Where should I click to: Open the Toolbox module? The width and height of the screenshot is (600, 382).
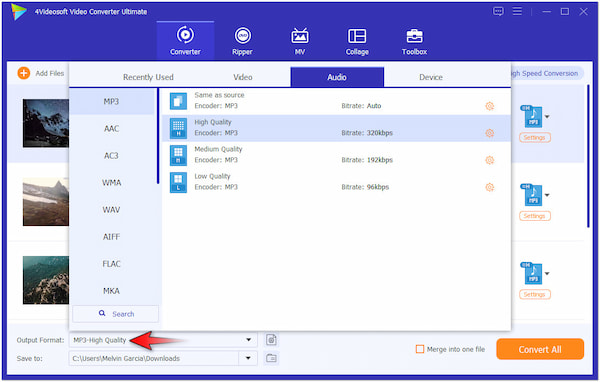pos(414,41)
